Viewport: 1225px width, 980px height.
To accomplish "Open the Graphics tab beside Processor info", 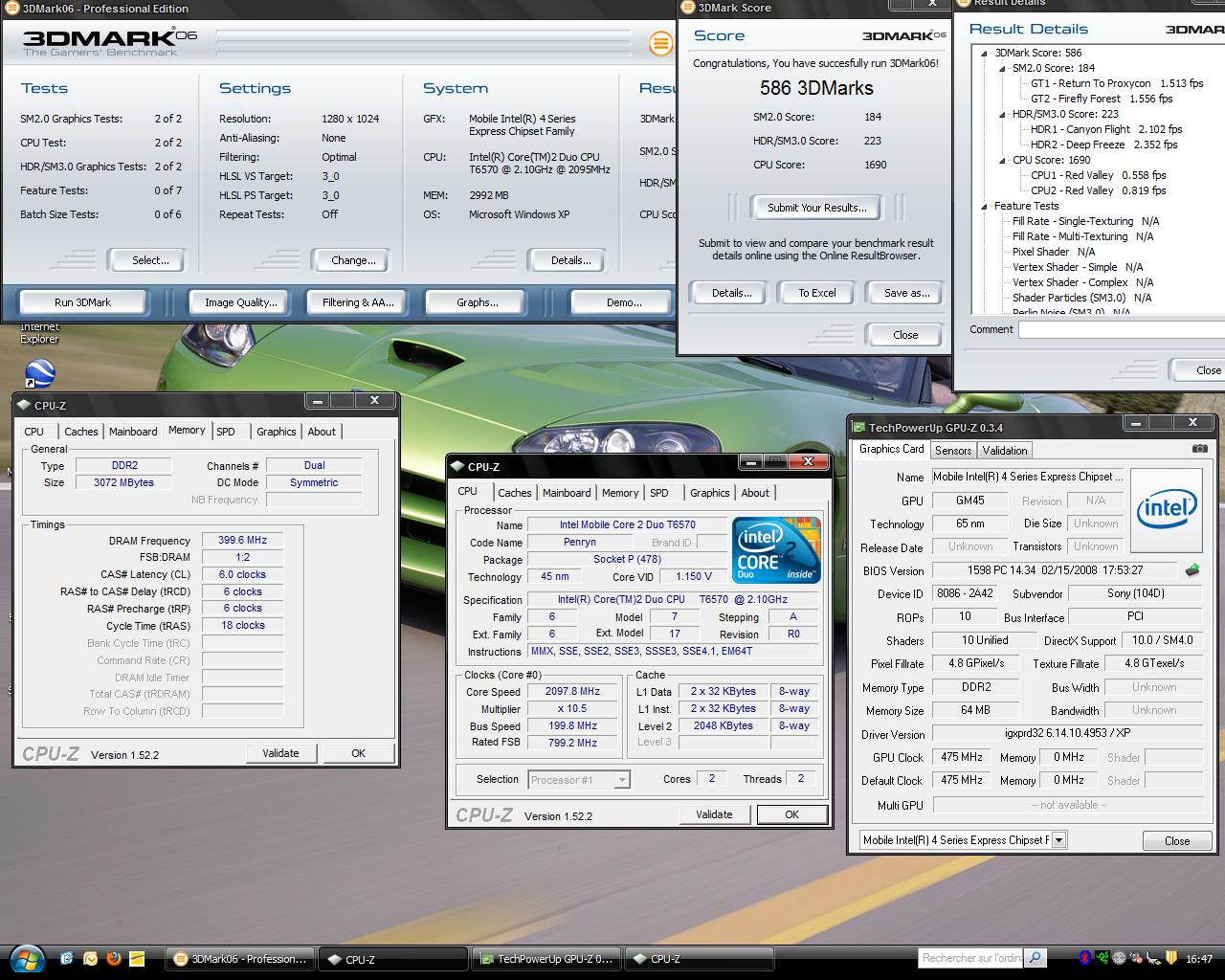I will (710, 493).
